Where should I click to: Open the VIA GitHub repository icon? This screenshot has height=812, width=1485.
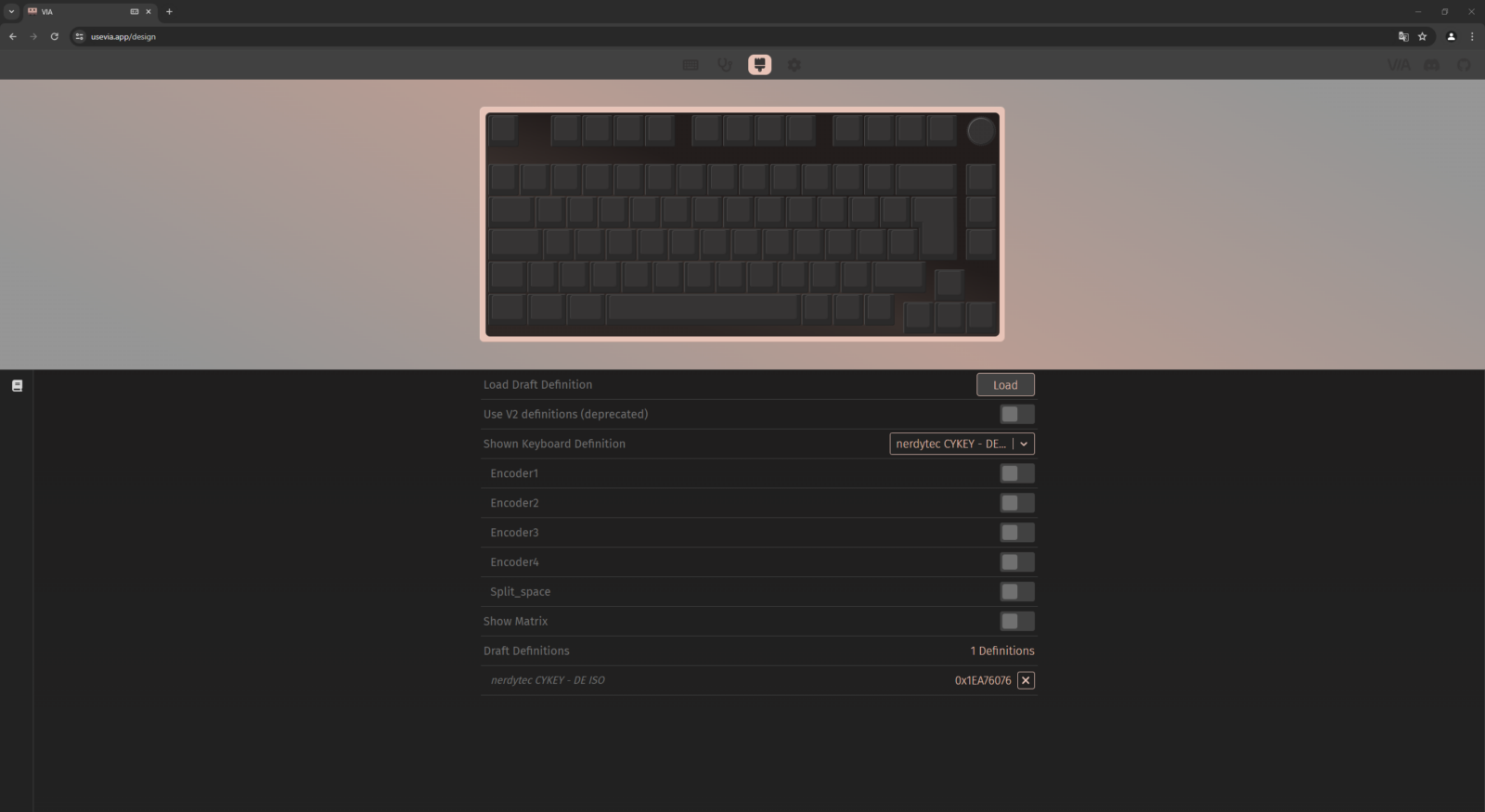click(1464, 65)
